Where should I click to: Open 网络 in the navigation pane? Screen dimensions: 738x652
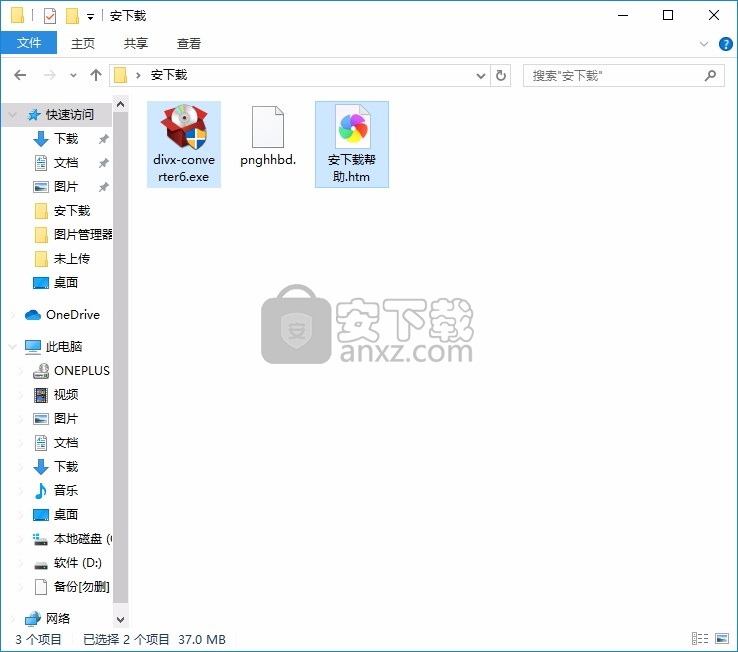click(x=57, y=618)
